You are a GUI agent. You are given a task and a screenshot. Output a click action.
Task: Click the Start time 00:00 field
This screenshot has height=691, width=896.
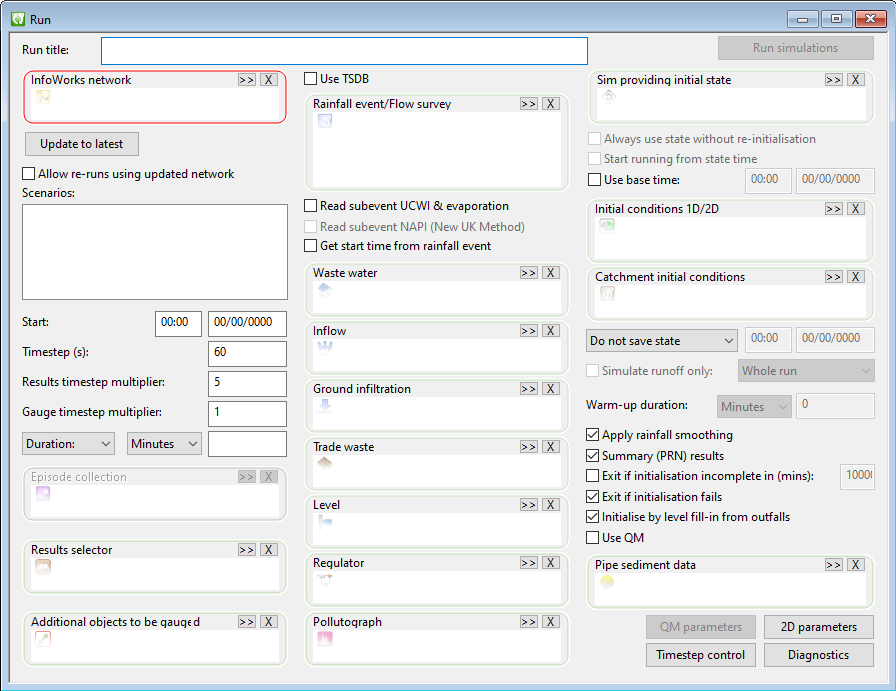tap(178, 324)
